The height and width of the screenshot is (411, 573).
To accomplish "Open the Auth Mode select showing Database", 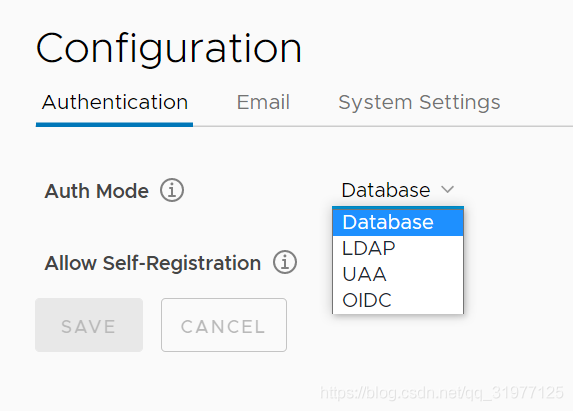I will tap(398, 190).
